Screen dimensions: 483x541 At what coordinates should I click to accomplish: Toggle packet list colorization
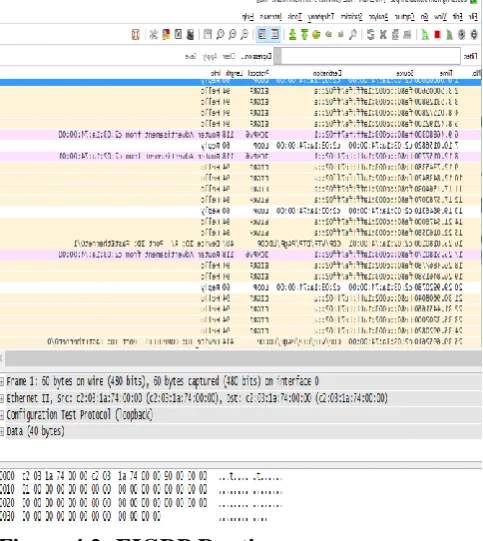275,35
